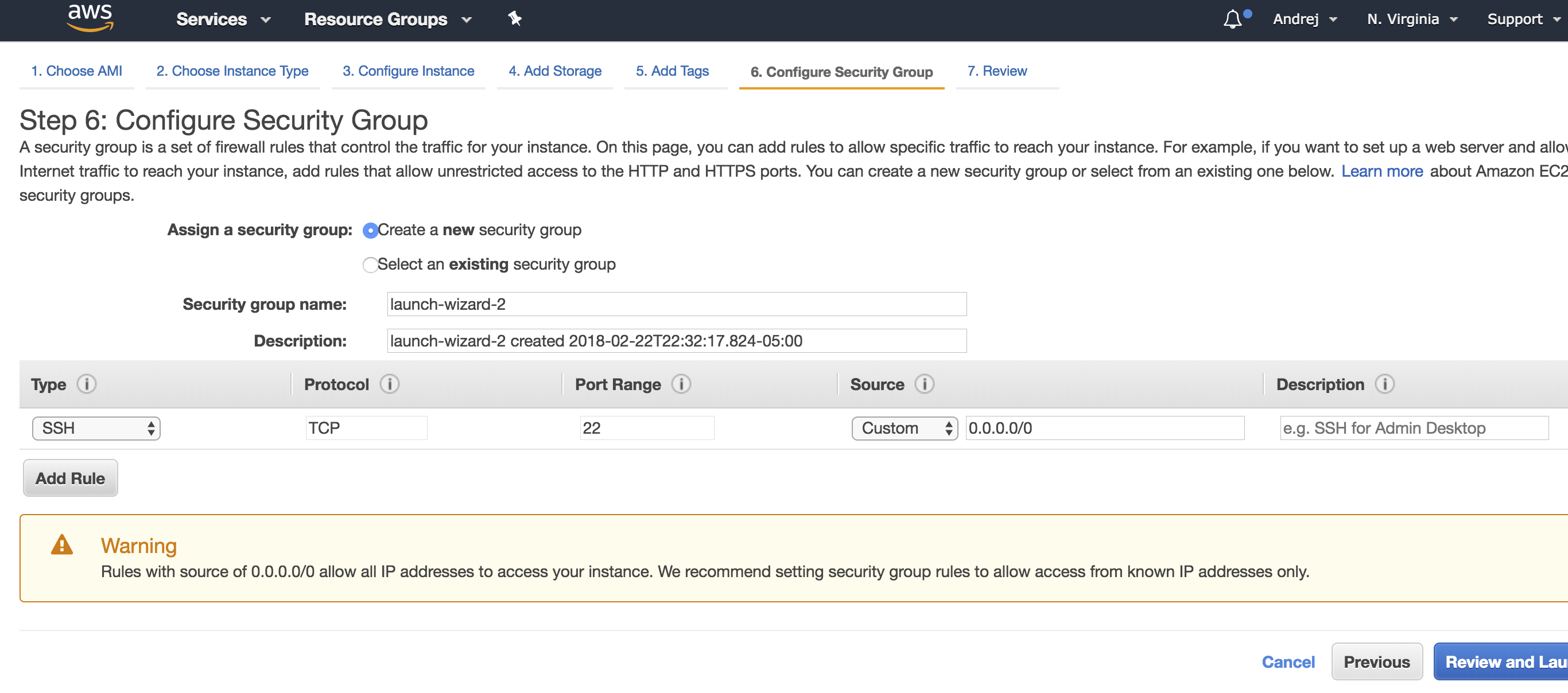Image resolution: width=1568 pixels, height=693 pixels.
Task: Go to 4. Add Storage step tab
Action: tap(554, 71)
